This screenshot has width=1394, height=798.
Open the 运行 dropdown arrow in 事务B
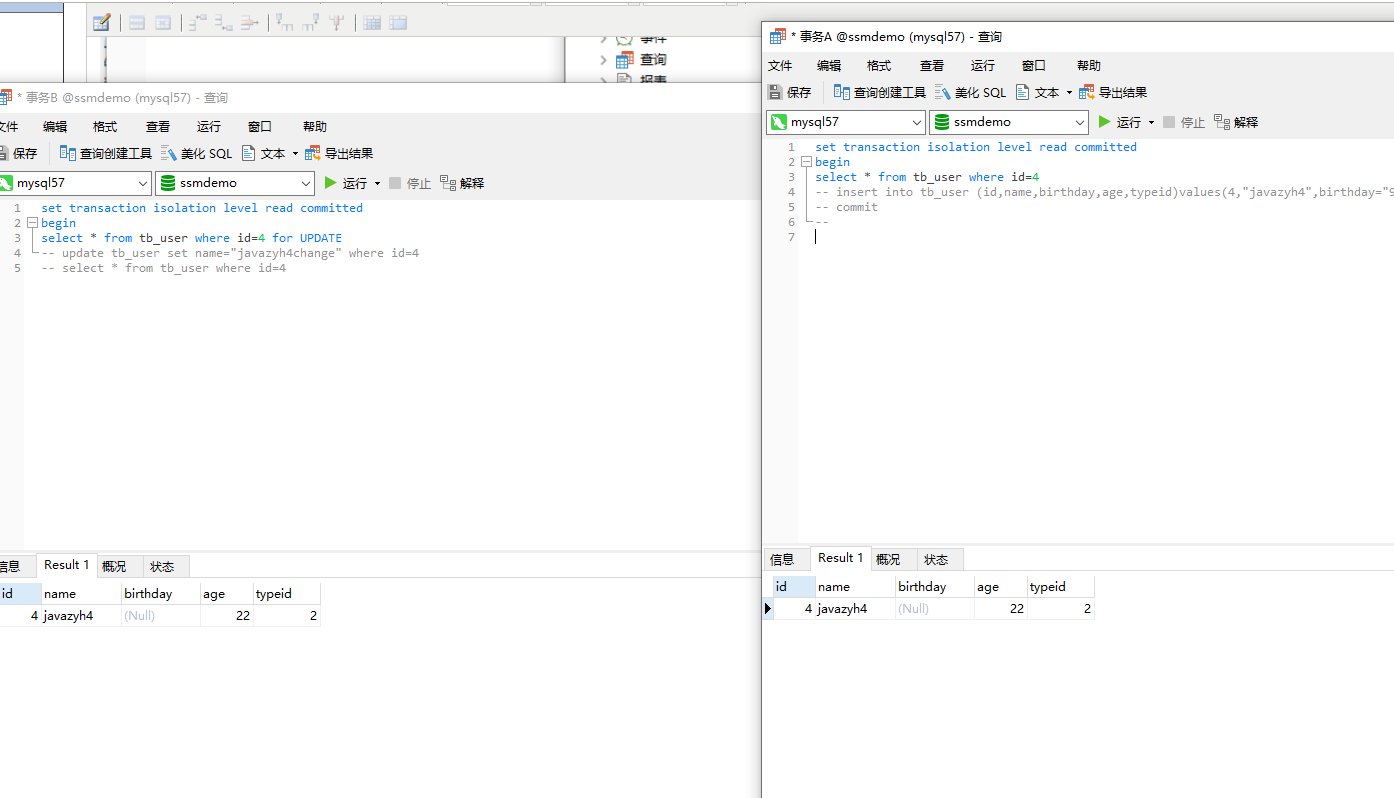pos(377,183)
